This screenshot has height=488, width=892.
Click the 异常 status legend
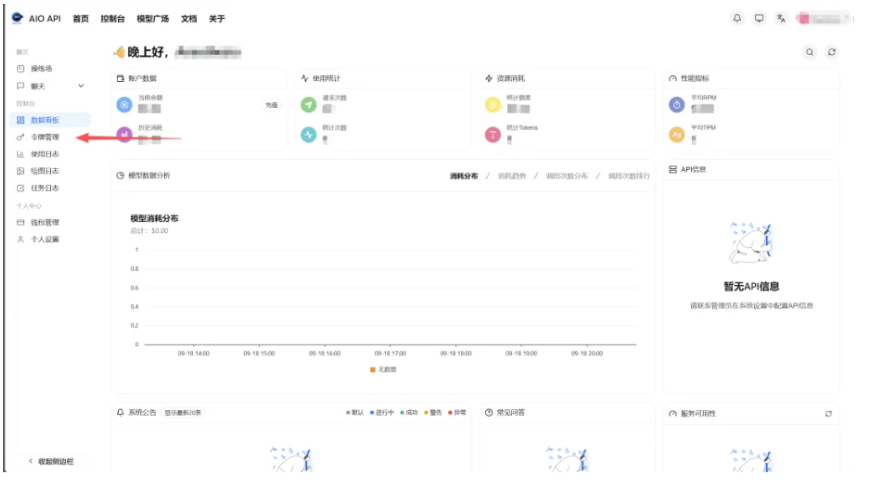click(457, 413)
